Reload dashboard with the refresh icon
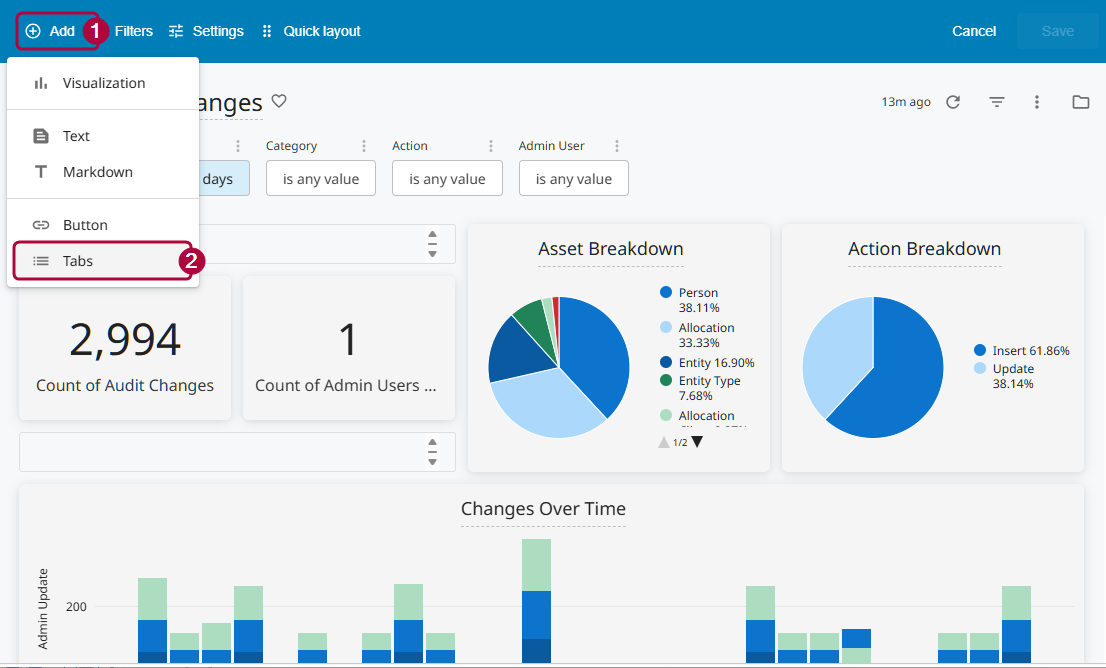Image resolution: width=1106 pixels, height=668 pixels. [953, 102]
